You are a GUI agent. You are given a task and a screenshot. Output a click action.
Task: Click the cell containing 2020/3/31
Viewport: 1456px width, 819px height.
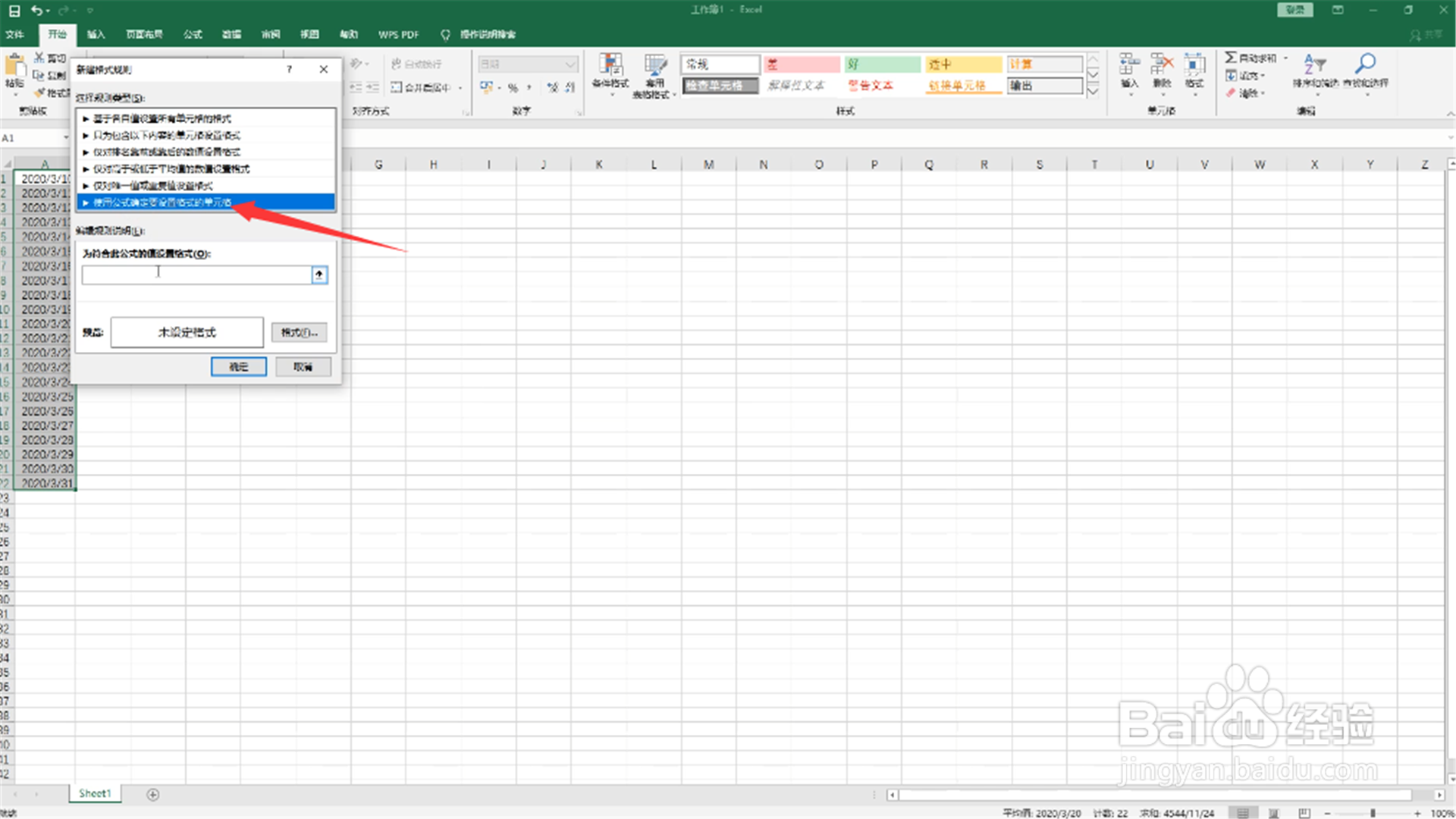[x=45, y=483]
